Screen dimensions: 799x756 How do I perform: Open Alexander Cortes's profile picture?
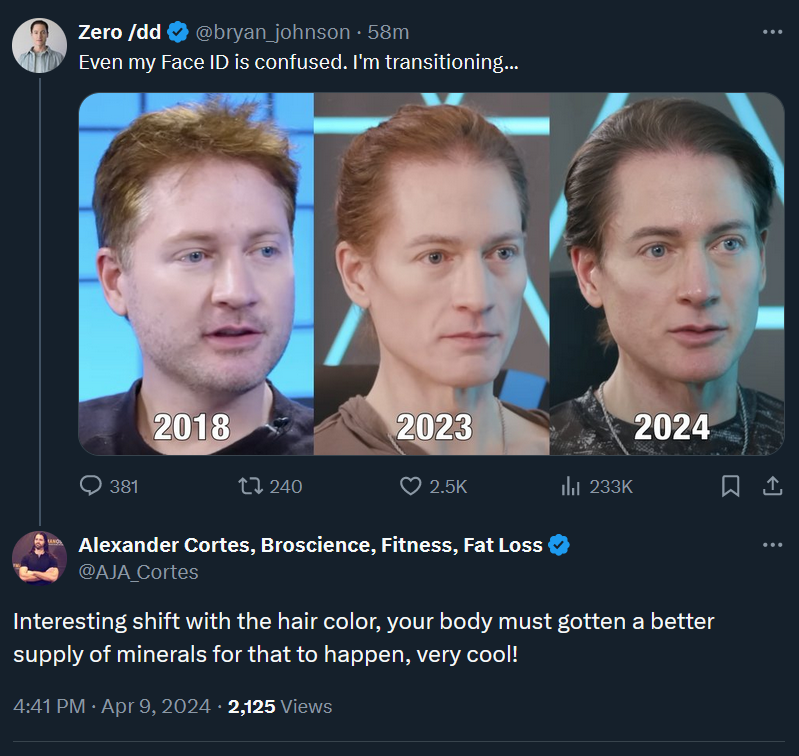coord(39,558)
